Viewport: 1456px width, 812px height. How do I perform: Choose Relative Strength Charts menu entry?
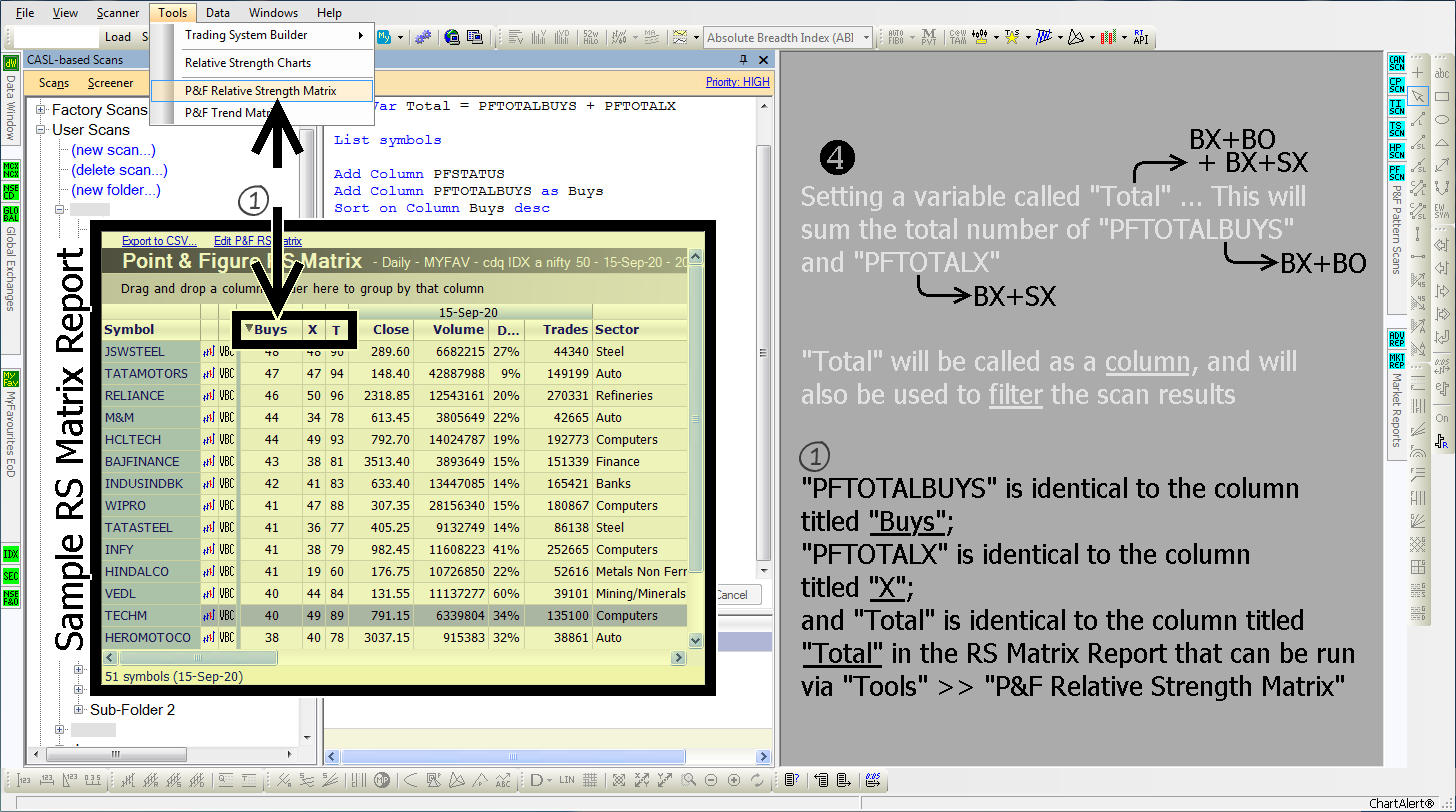point(262,63)
